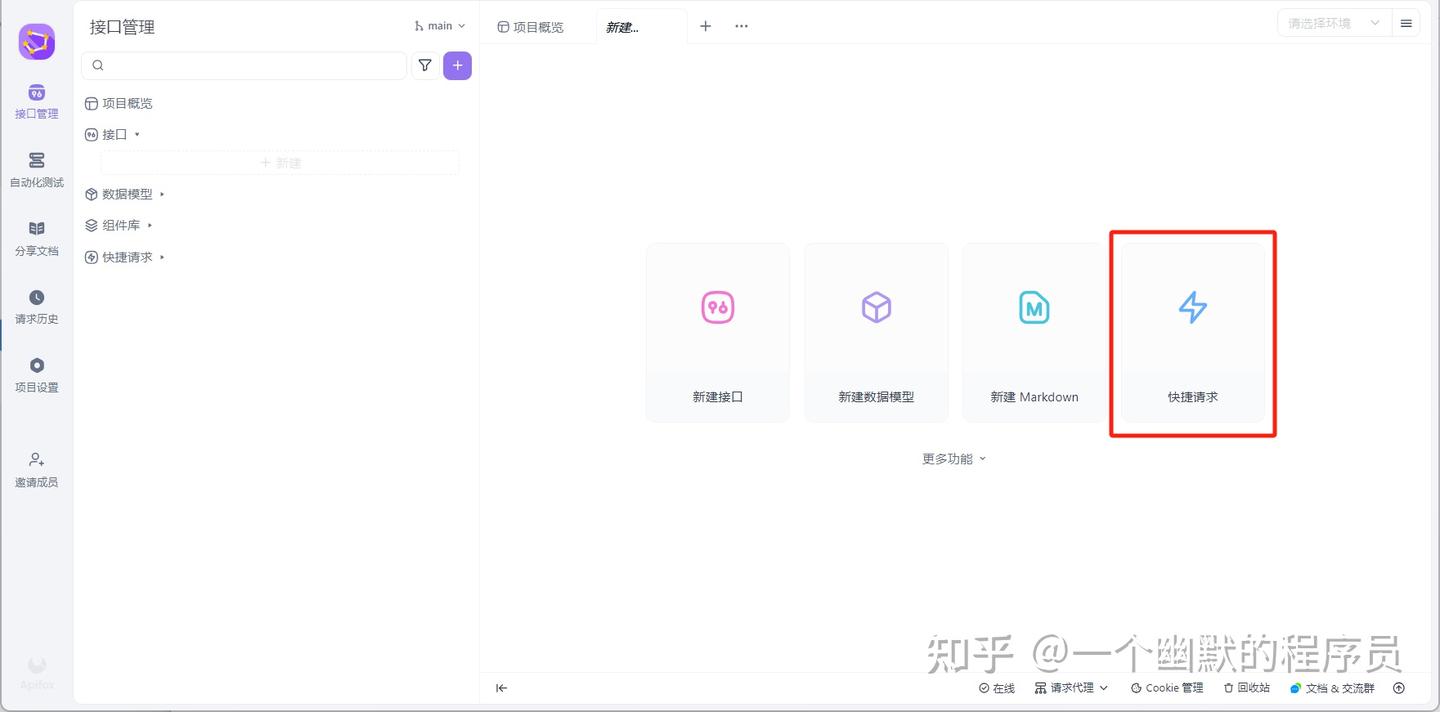
Task: Open the tab more options ellipsis
Action: (741, 26)
